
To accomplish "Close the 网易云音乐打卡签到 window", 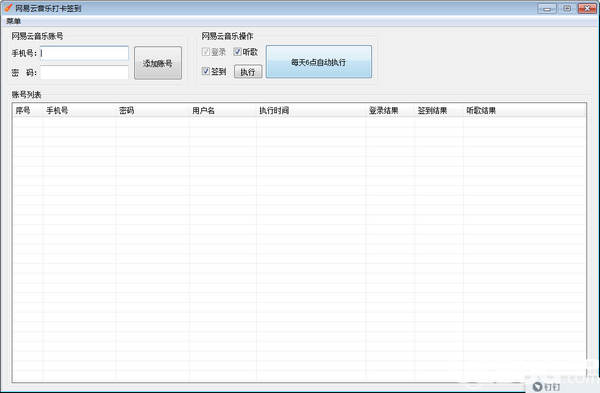I will pyautogui.click(x=587, y=8).
